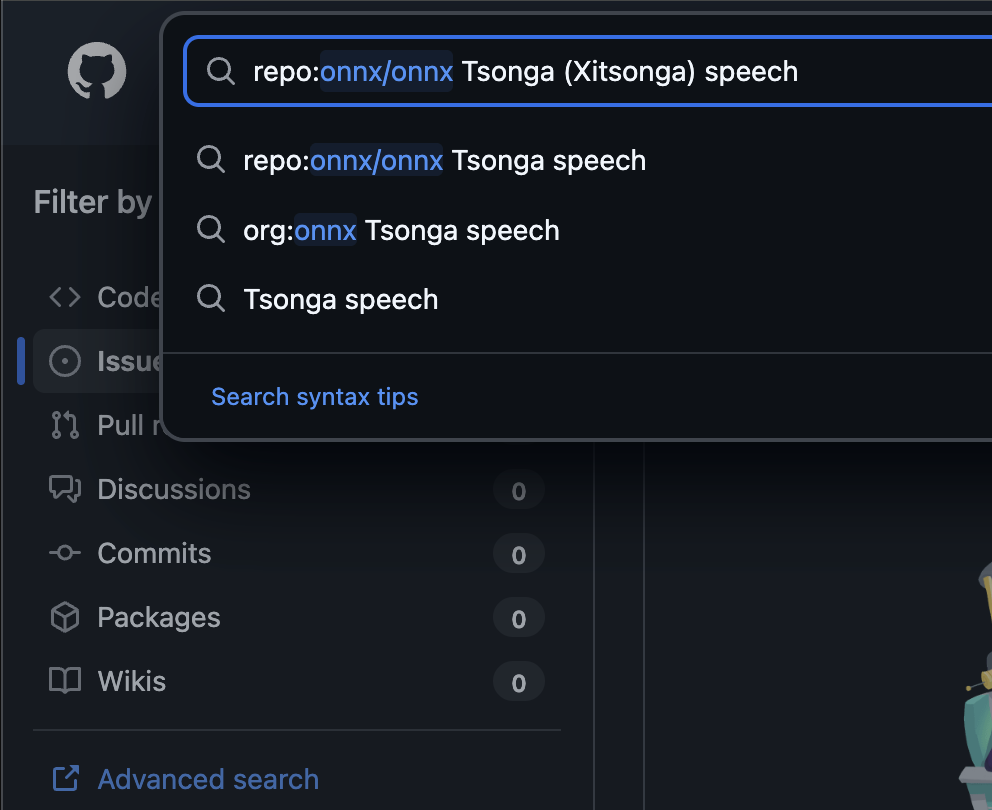Click the Wikis book icon
This screenshot has width=992, height=810.
[65, 682]
